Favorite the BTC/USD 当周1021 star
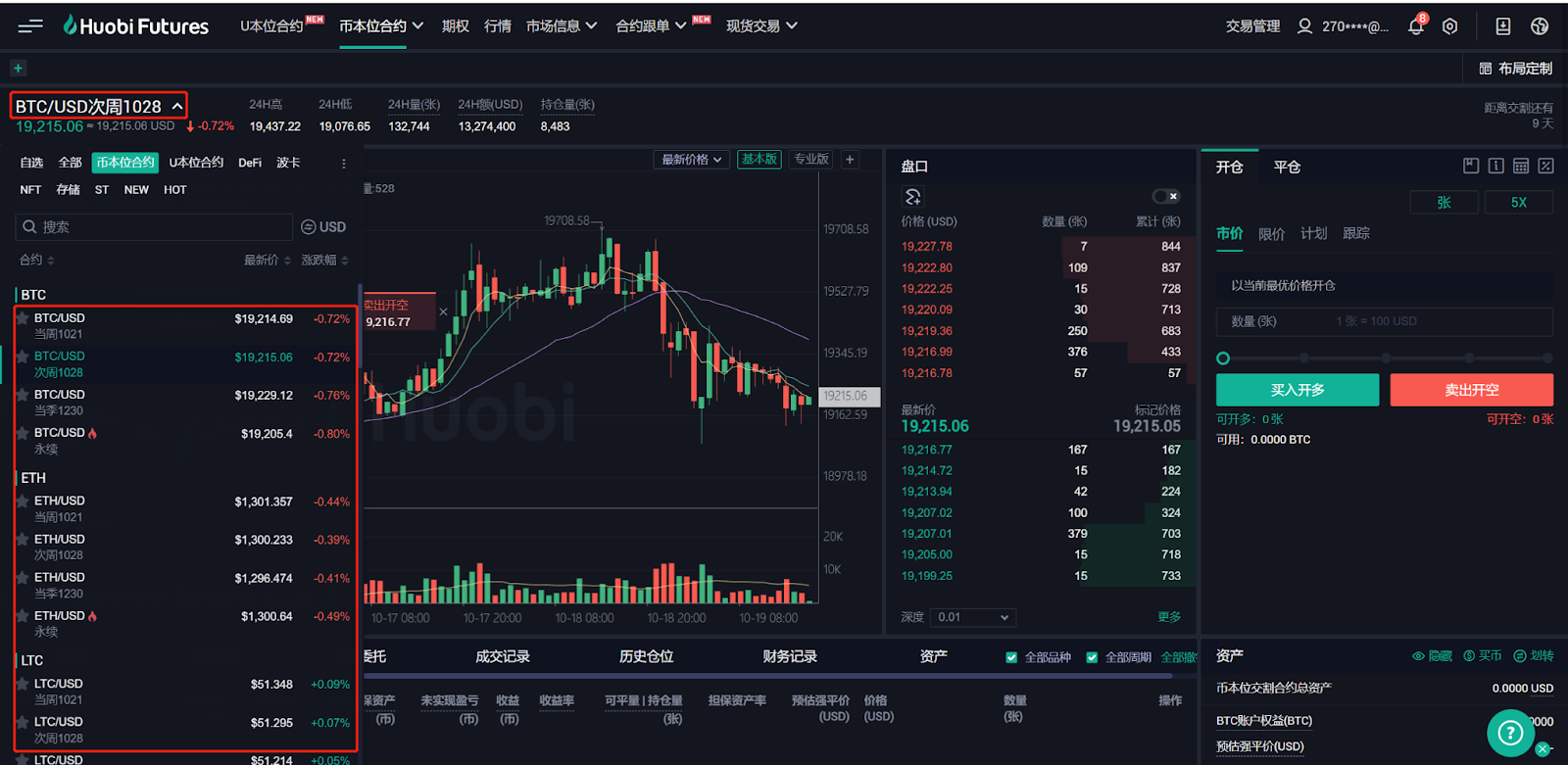The width and height of the screenshot is (1568, 765). (x=23, y=318)
